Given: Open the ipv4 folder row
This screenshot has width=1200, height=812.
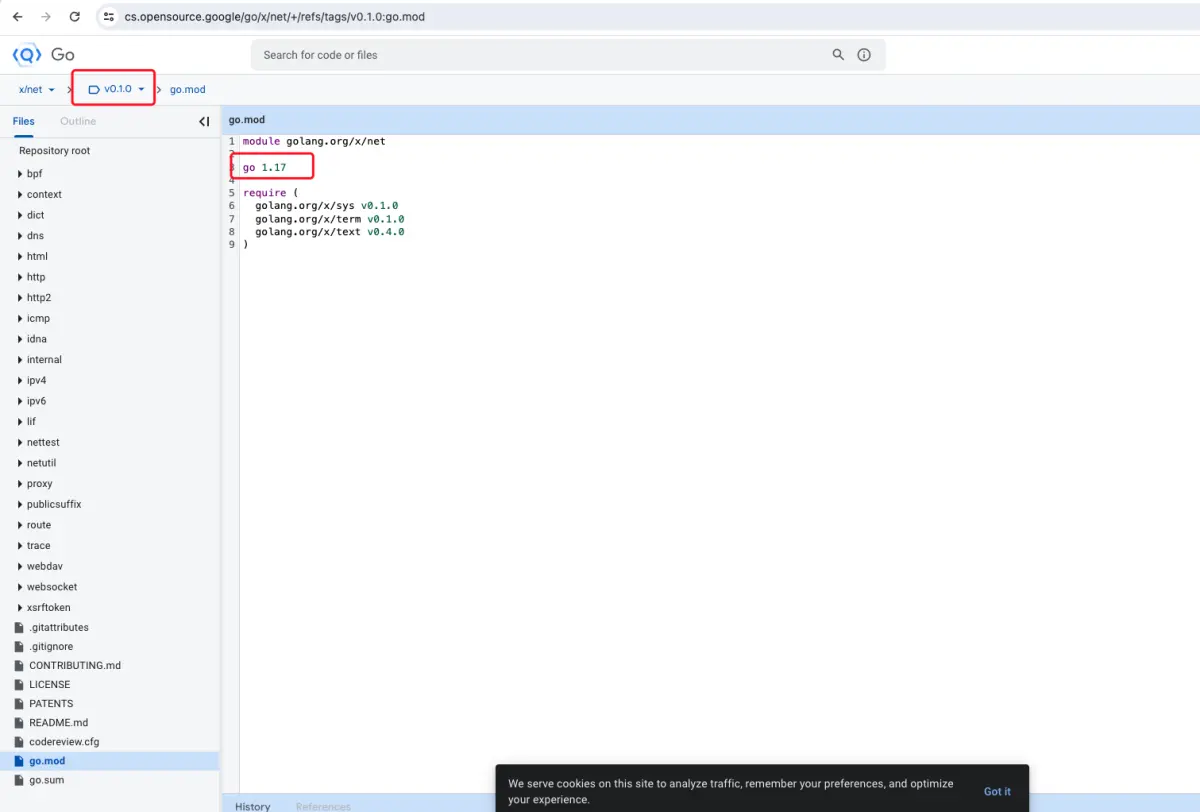Looking at the screenshot, I should click(x=110, y=380).
